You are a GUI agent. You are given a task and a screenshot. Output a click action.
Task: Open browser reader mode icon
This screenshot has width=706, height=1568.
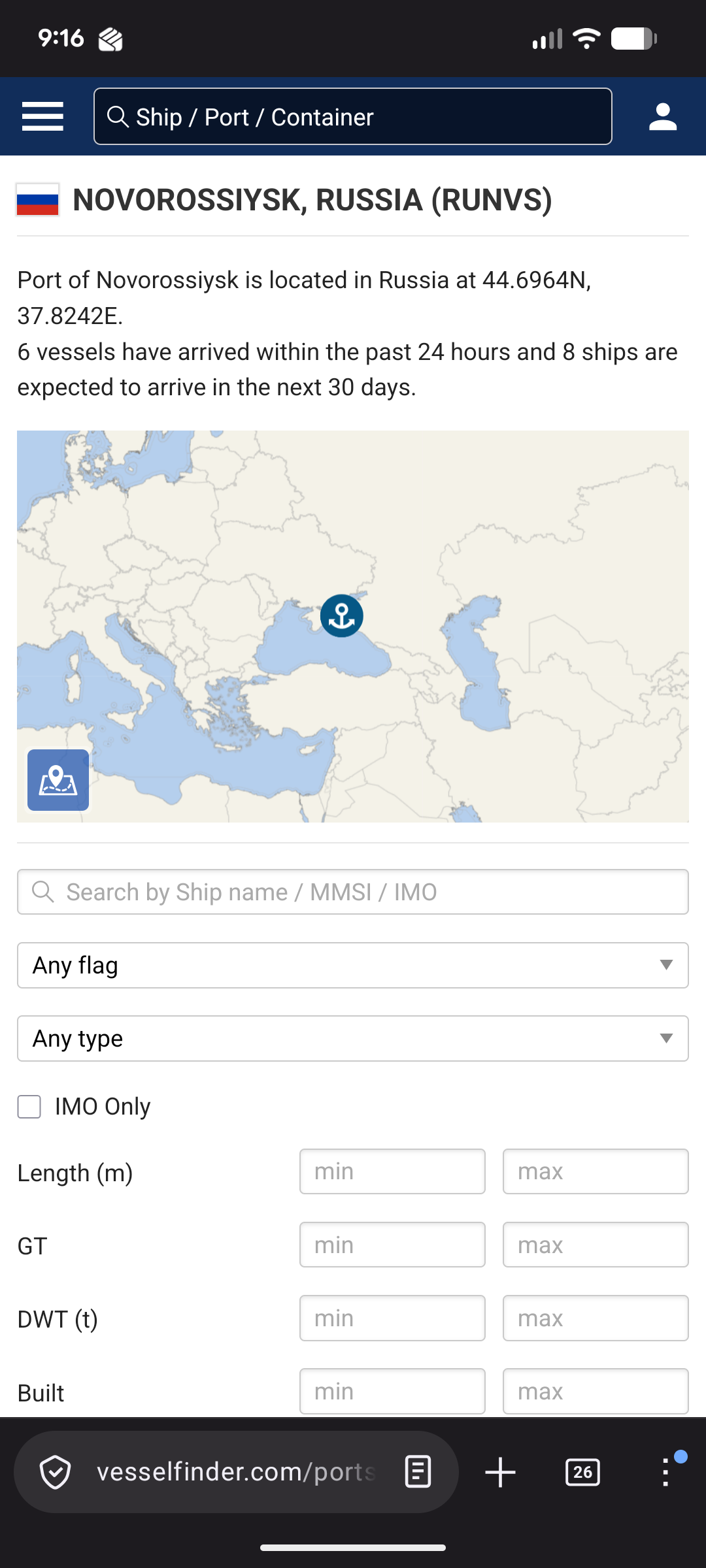tap(418, 1472)
